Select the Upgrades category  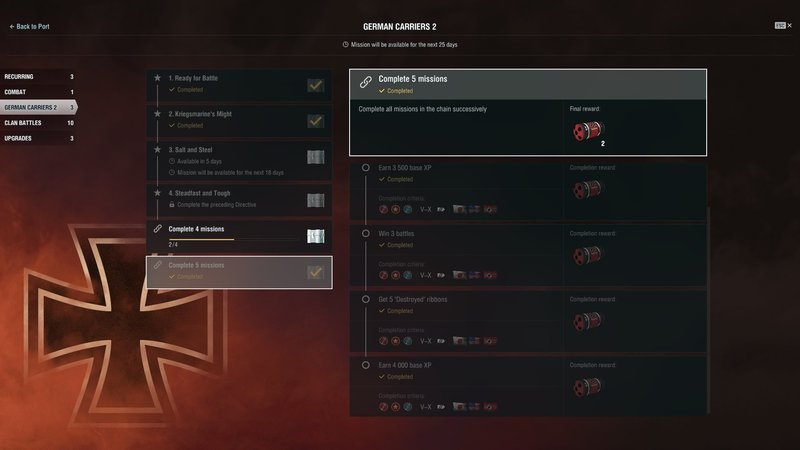pyautogui.click(x=38, y=138)
